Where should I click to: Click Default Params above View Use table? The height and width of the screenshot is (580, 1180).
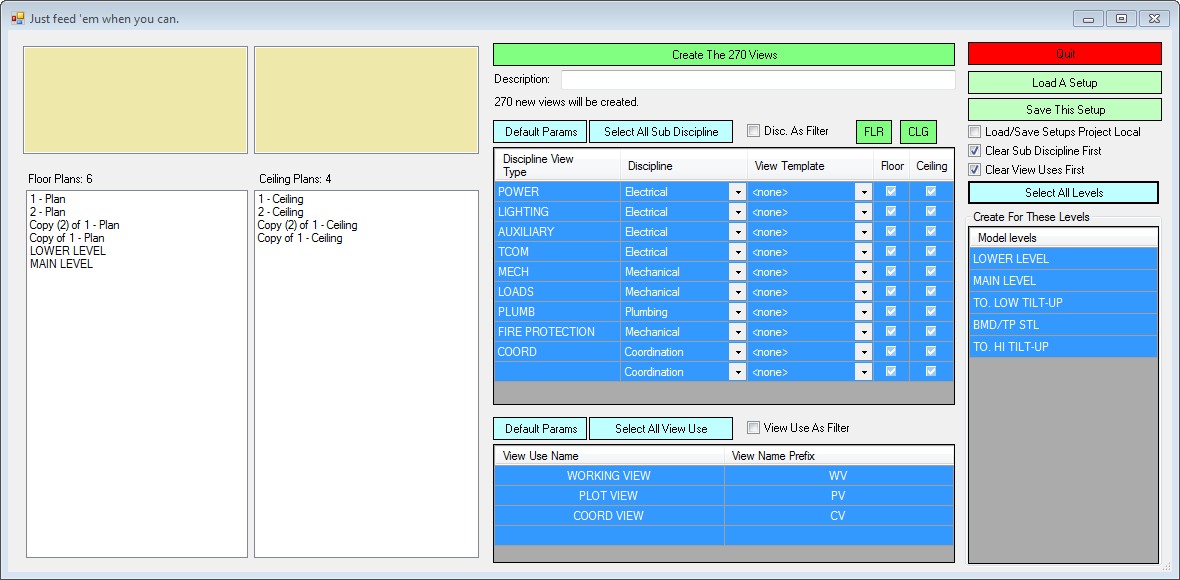pyautogui.click(x=540, y=429)
